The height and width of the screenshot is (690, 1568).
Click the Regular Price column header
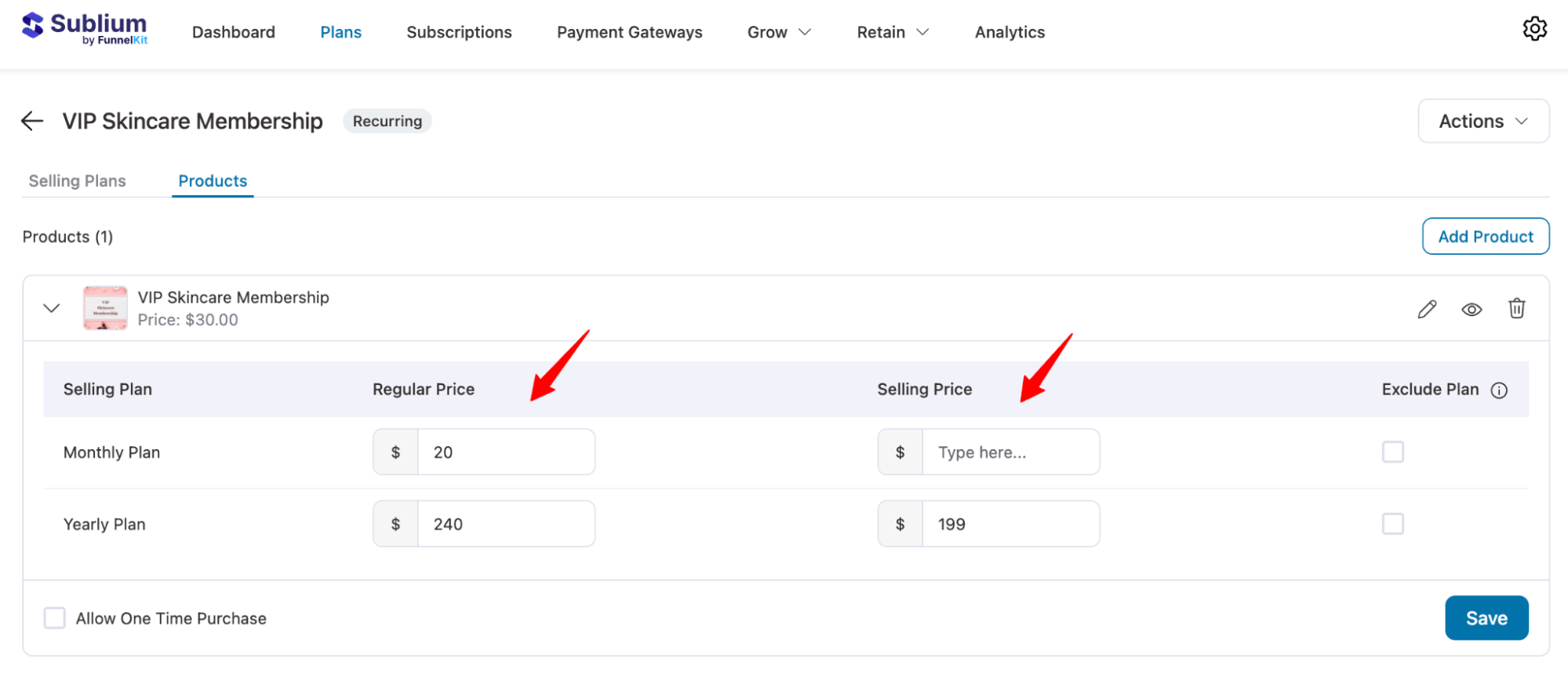pos(424,390)
